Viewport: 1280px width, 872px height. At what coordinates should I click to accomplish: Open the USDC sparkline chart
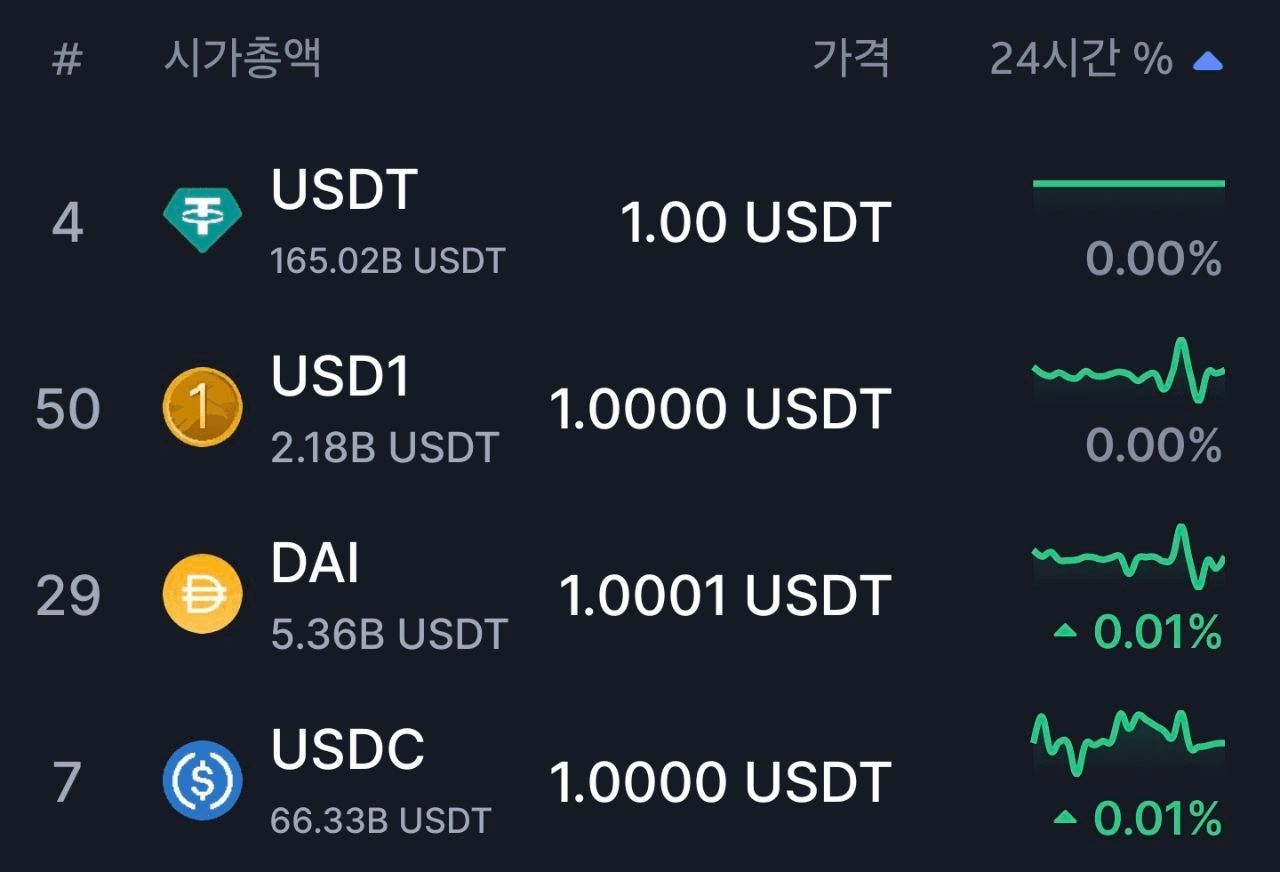[x=1128, y=742]
